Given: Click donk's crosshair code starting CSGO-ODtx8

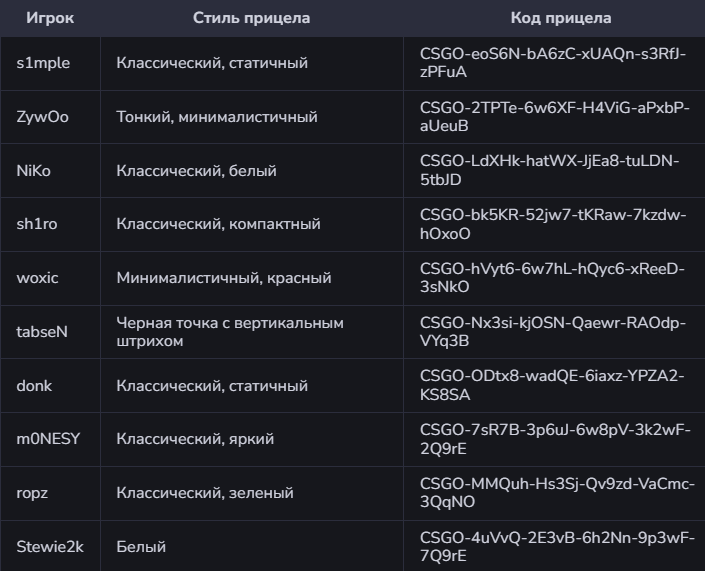Looking at the screenshot, I should [553, 385].
